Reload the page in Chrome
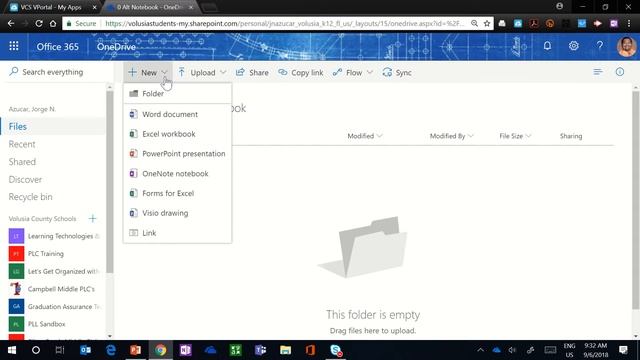Image resolution: width=640 pixels, height=360 pixels. (39, 23)
